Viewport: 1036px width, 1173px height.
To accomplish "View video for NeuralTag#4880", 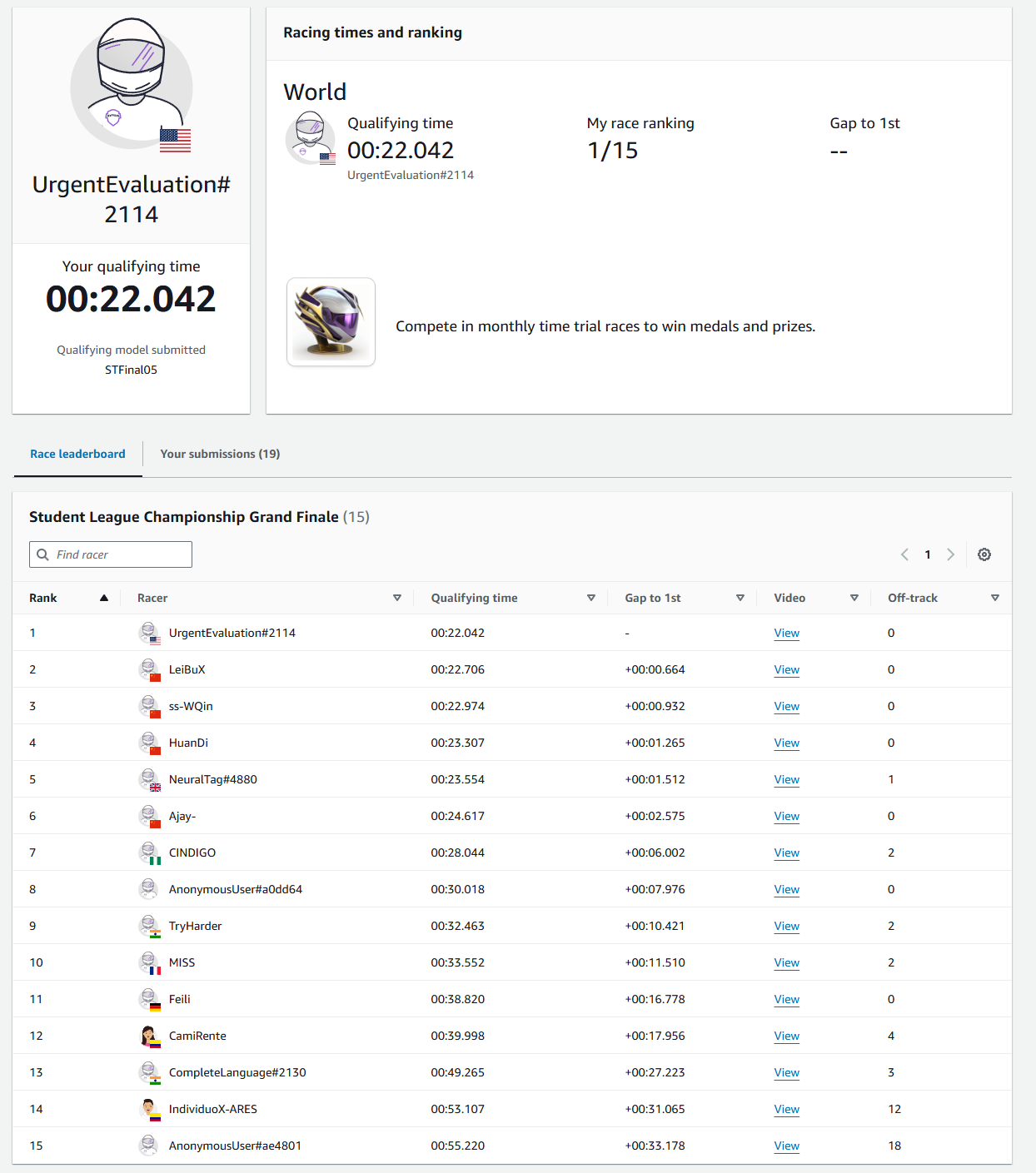I will tap(786, 779).
